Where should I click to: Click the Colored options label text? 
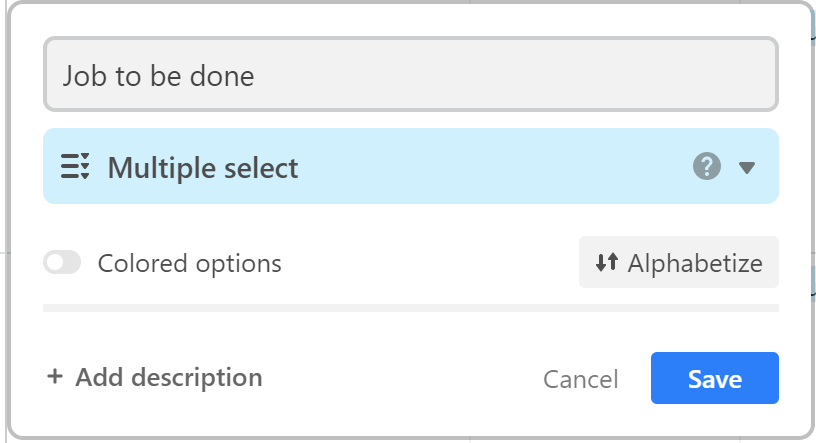189,263
